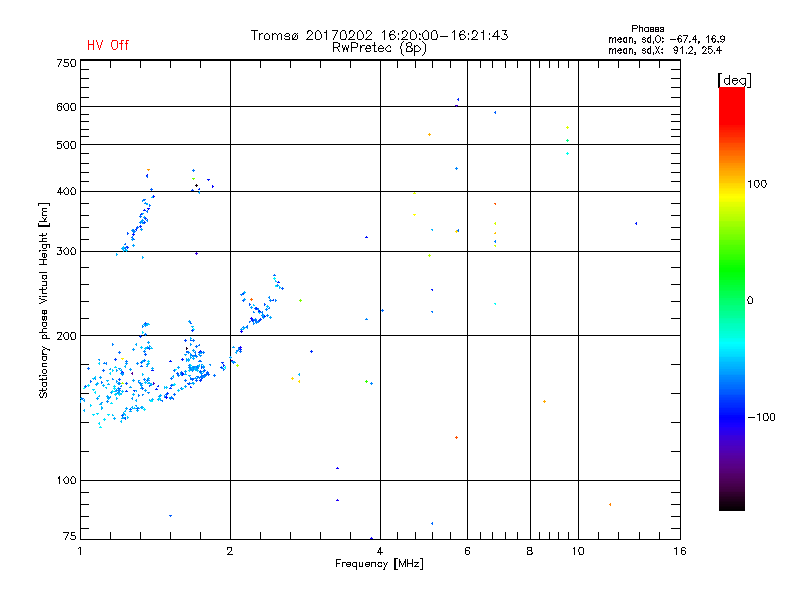
Task: Click the x-axis label '6'
Action: coord(467,551)
